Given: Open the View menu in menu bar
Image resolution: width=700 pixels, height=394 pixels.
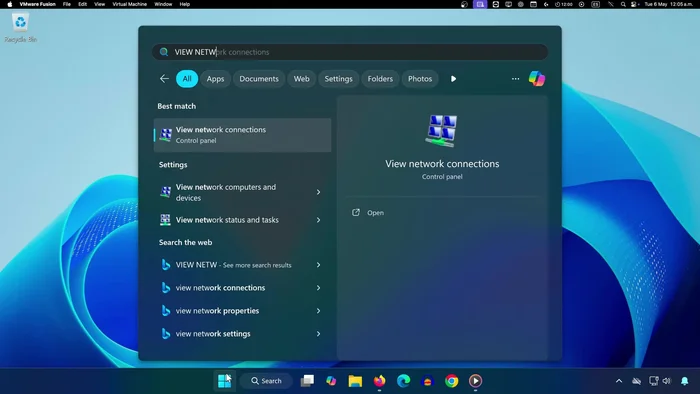Looking at the screenshot, I should click(99, 4).
